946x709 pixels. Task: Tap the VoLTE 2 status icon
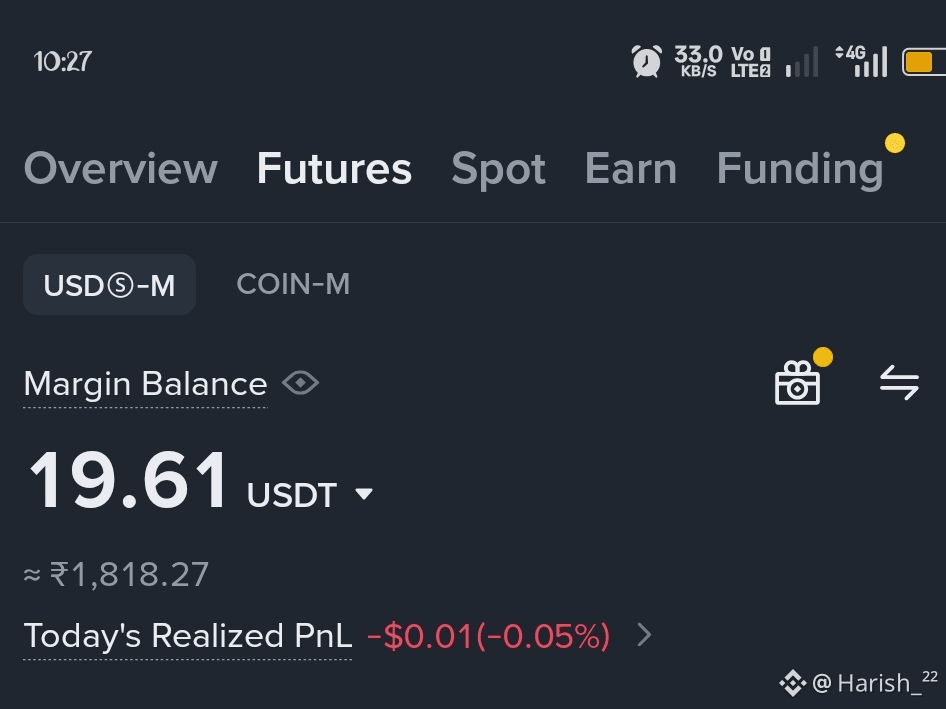[x=751, y=62]
